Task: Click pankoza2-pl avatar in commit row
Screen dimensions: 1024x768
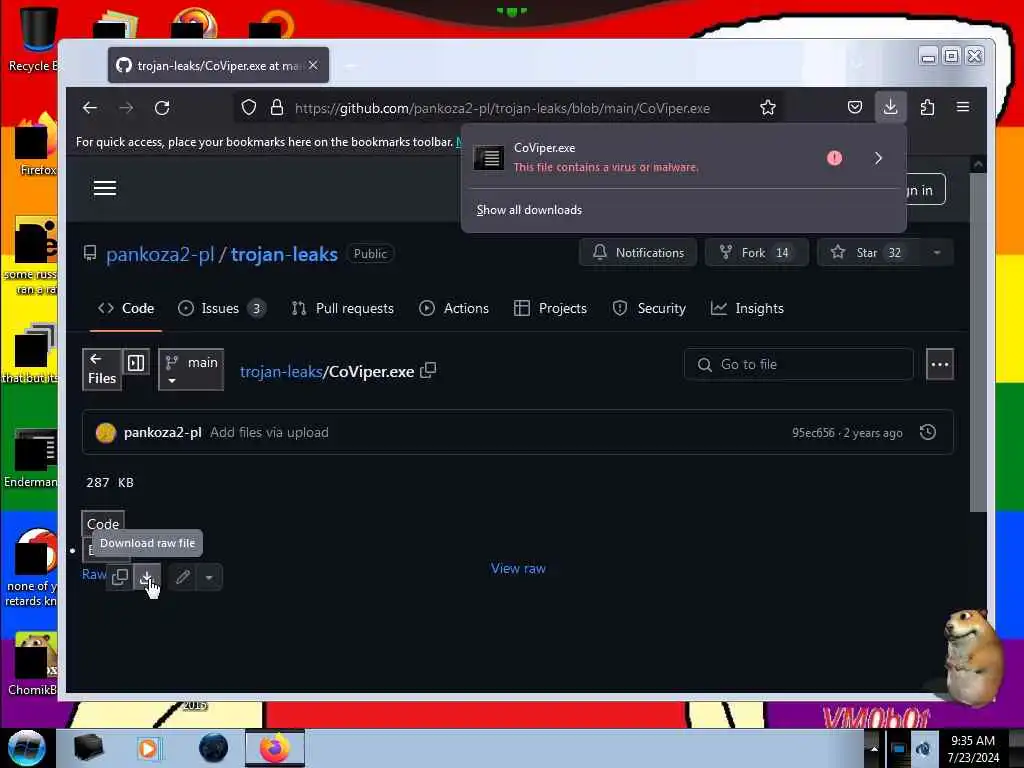Action: pos(106,432)
